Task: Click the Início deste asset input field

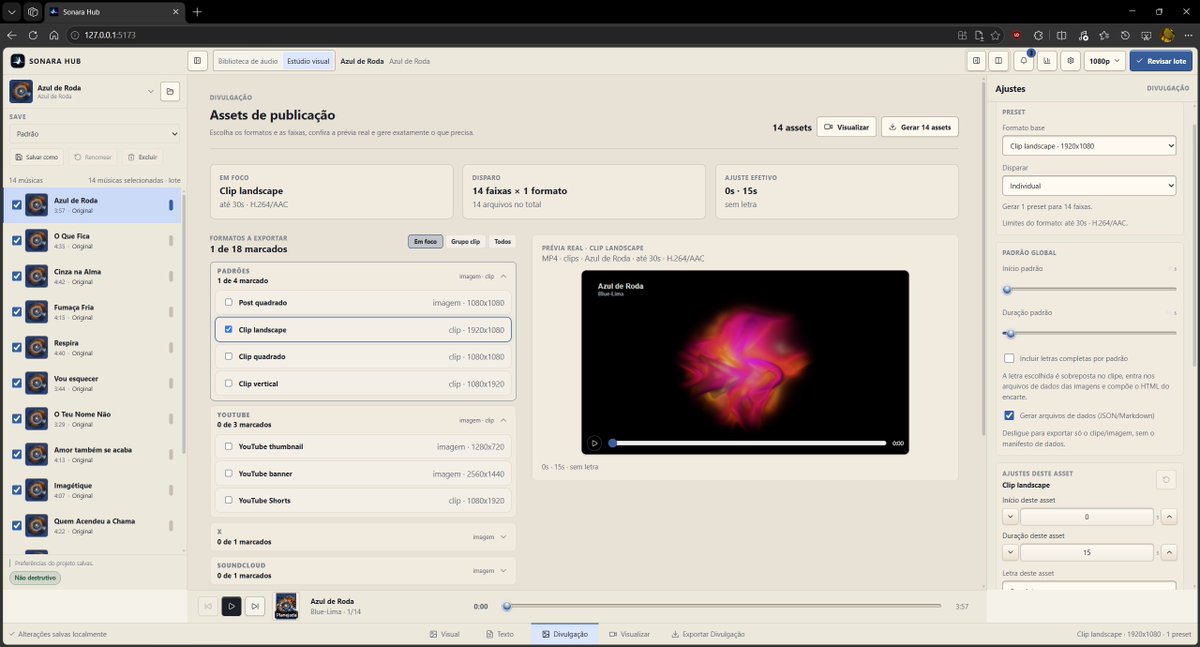Action: [x=1087, y=517]
